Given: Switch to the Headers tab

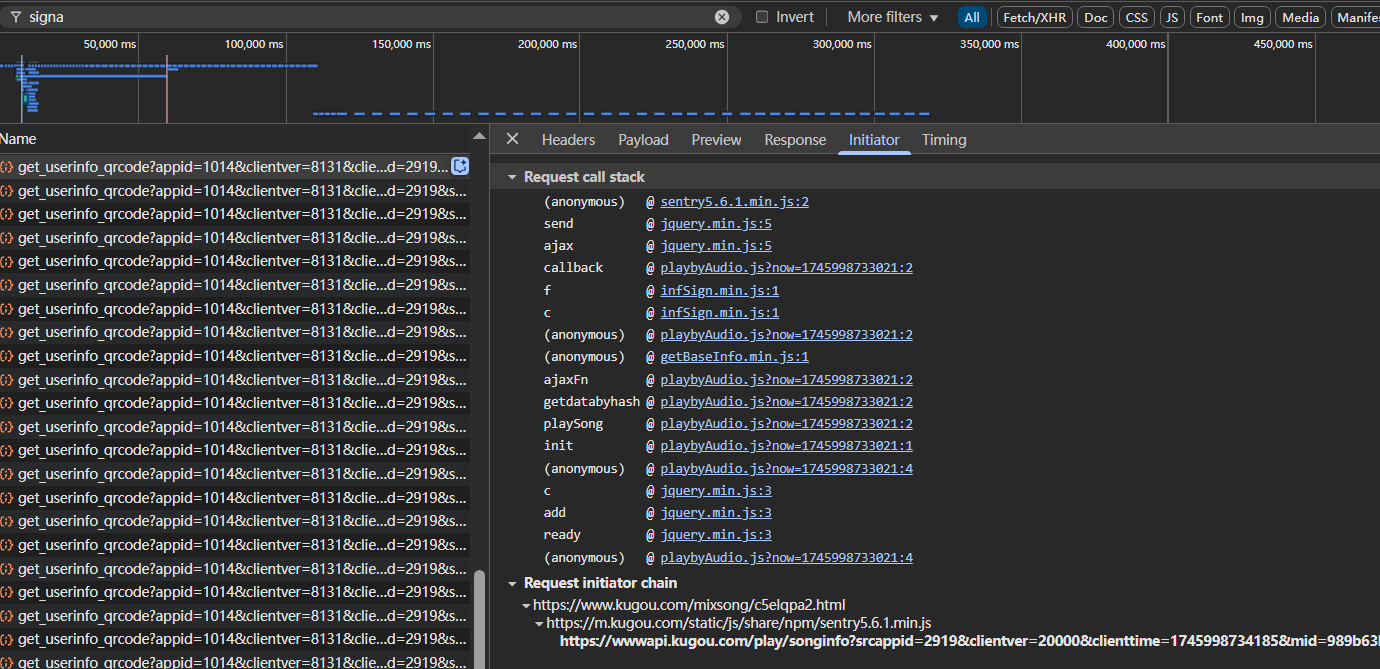Looking at the screenshot, I should [568, 140].
